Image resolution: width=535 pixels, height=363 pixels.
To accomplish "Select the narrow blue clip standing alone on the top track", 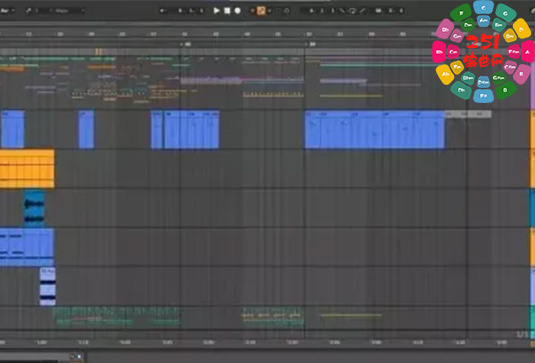I will pos(86,130).
